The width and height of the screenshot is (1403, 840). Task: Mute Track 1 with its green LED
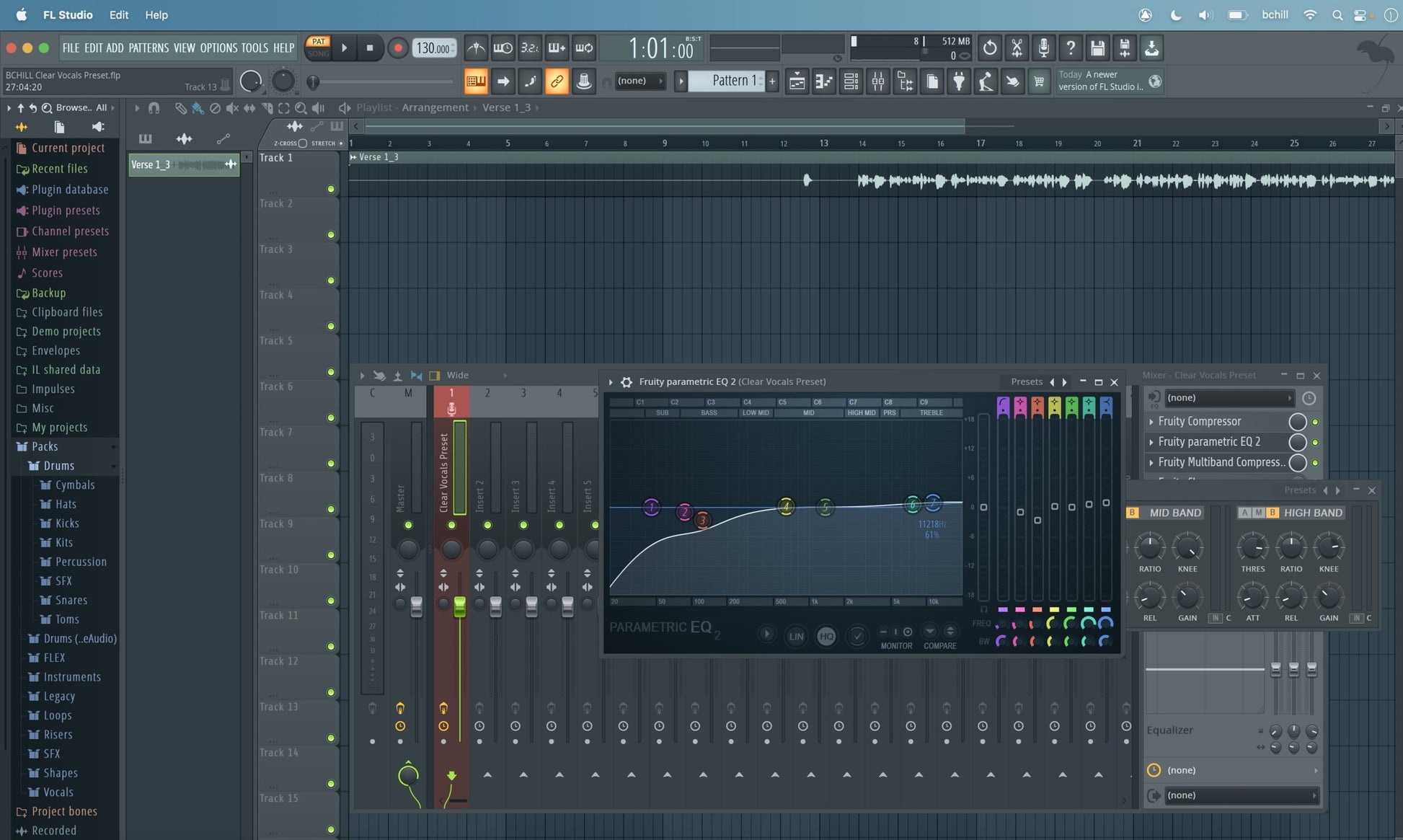(x=331, y=189)
